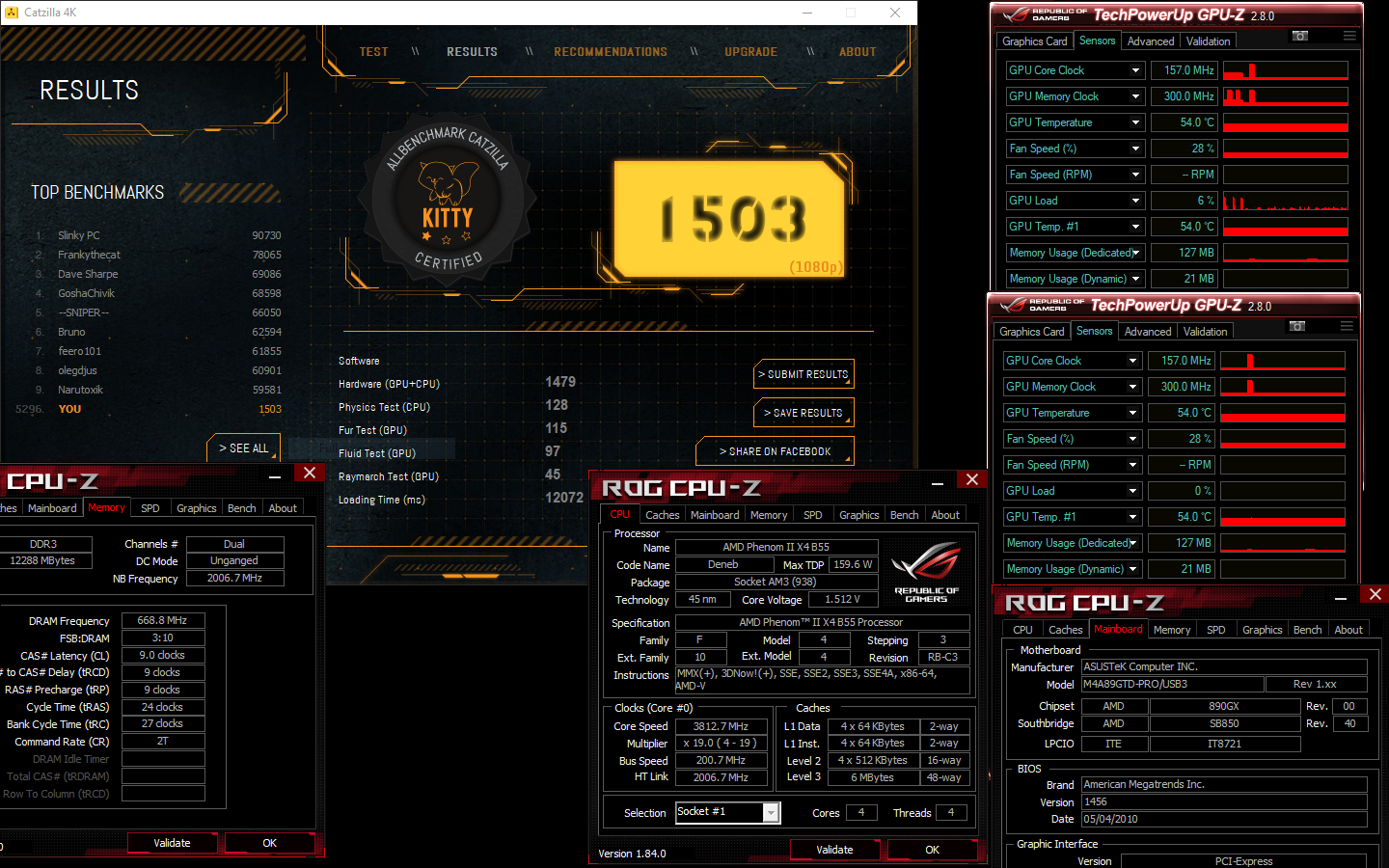Screen dimensions: 1389x868
Task: Open GPU Core Clock dropdown in top GPU-Z
Action: pyautogui.click(x=1135, y=70)
